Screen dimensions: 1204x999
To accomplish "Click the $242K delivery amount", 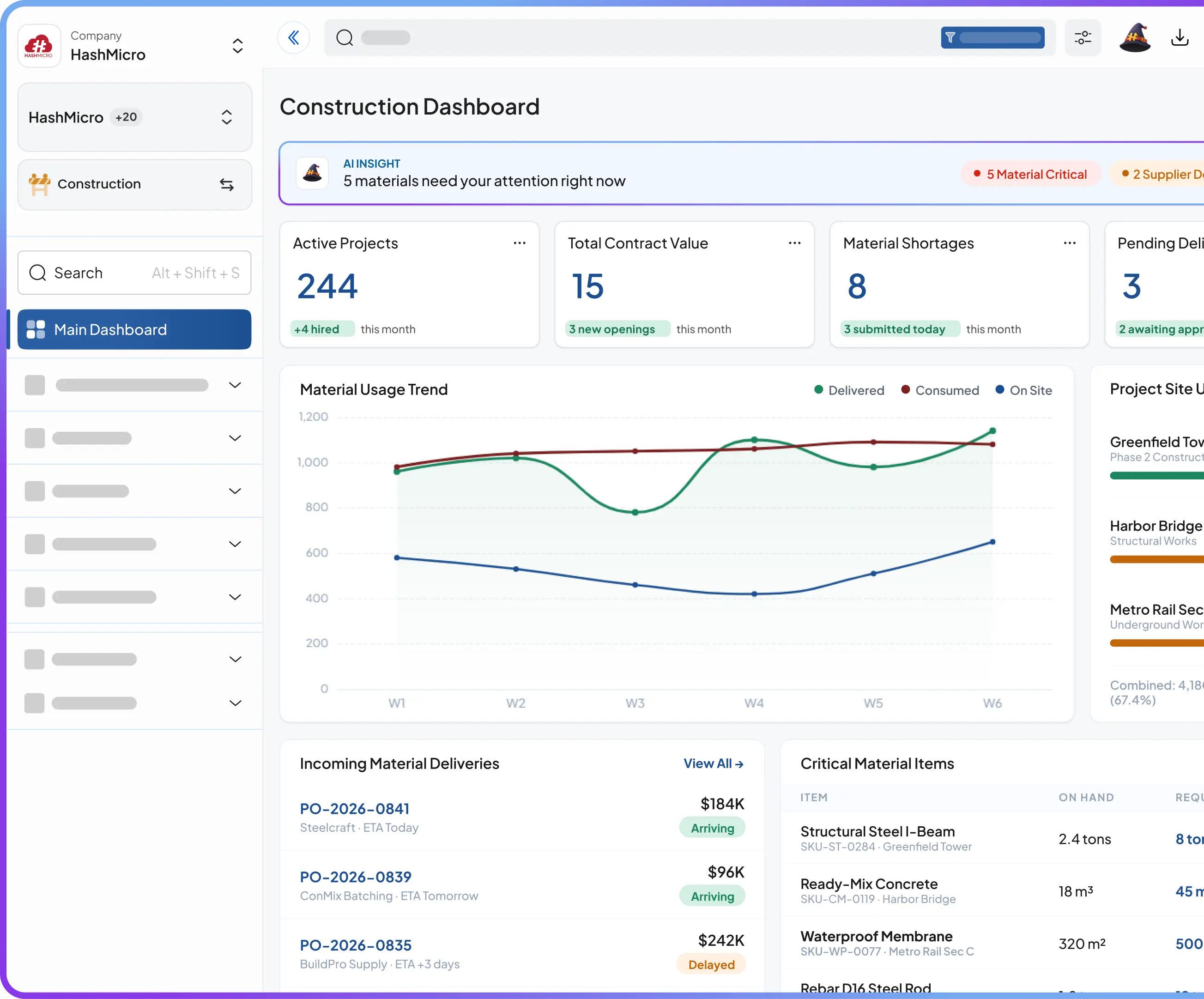I will pyautogui.click(x=720, y=940).
